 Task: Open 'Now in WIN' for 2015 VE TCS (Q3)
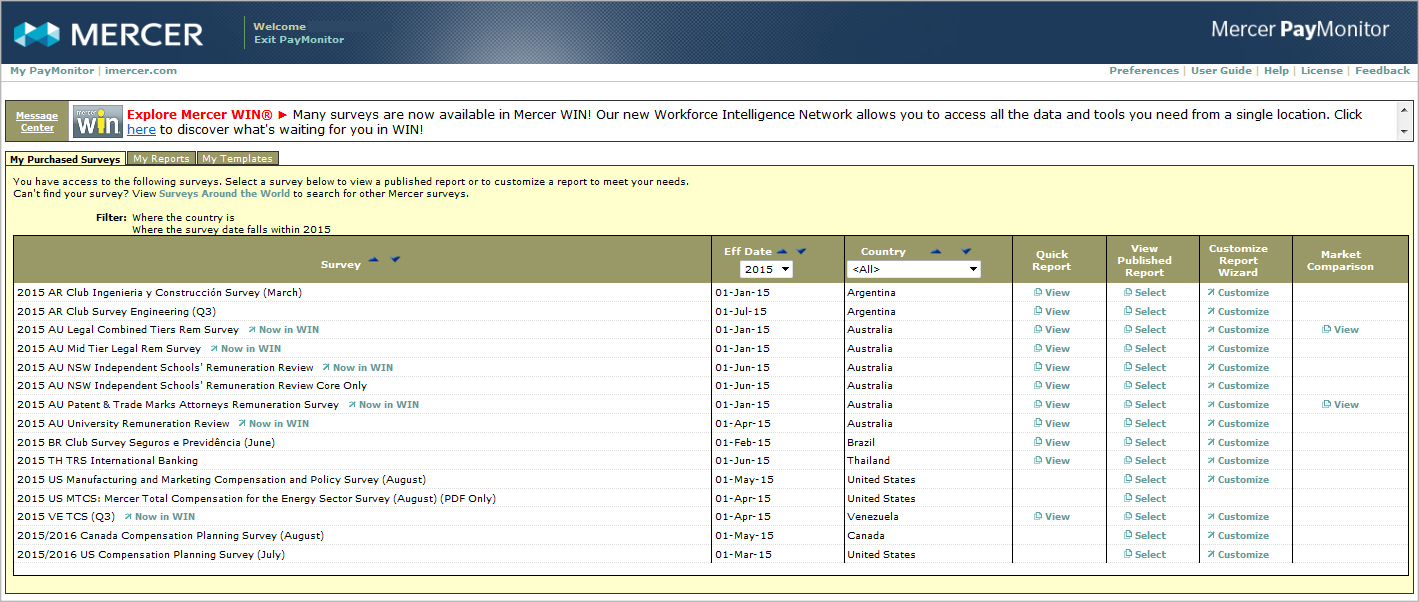click(x=159, y=517)
